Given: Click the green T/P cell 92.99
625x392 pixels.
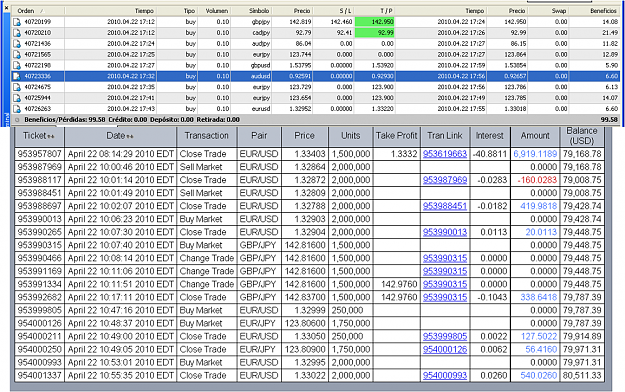Looking at the screenshot, I should pos(375,33).
